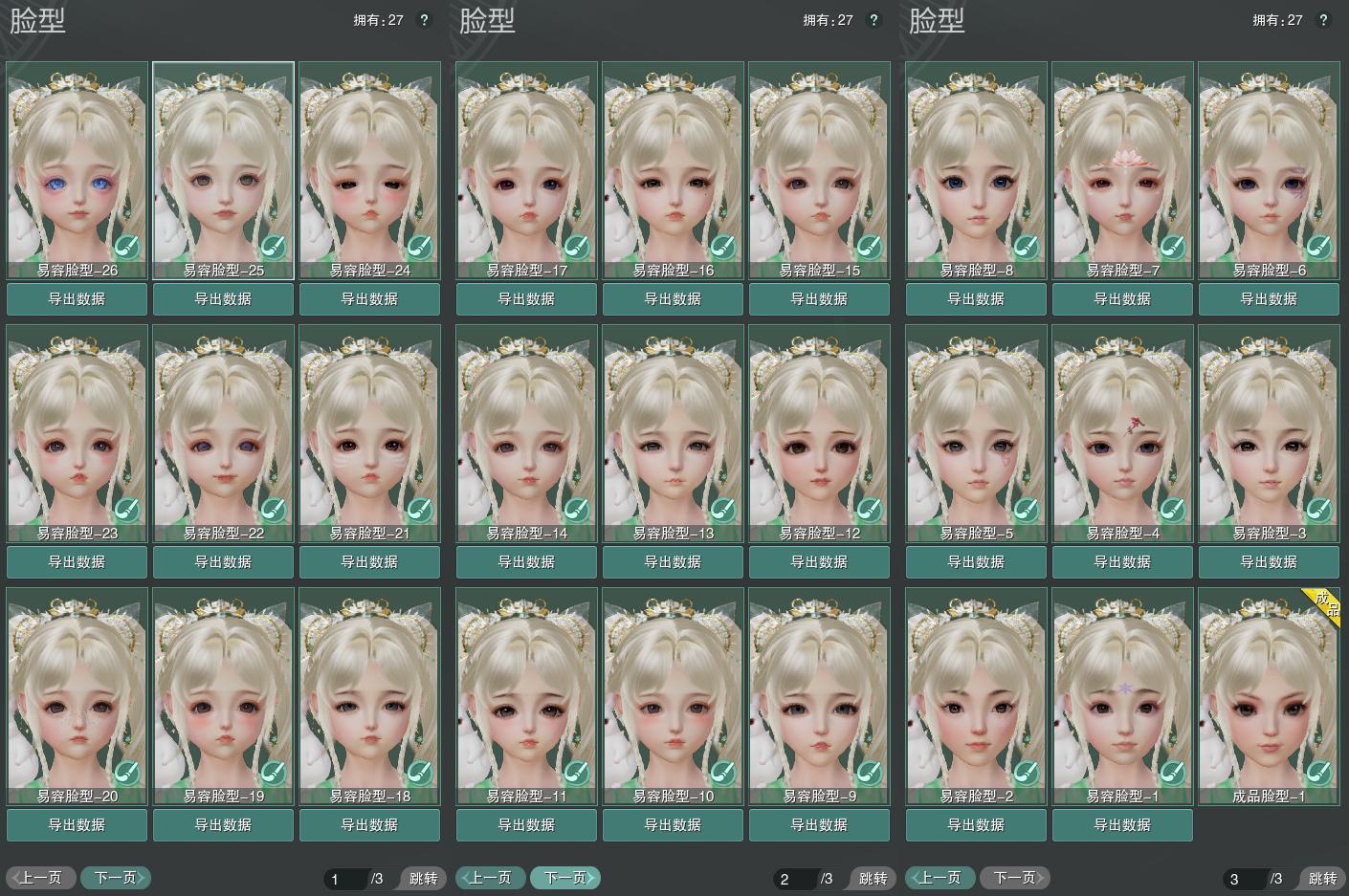
Task: Open the brush editor on 易容脸型-23
Action: coord(126,510)
